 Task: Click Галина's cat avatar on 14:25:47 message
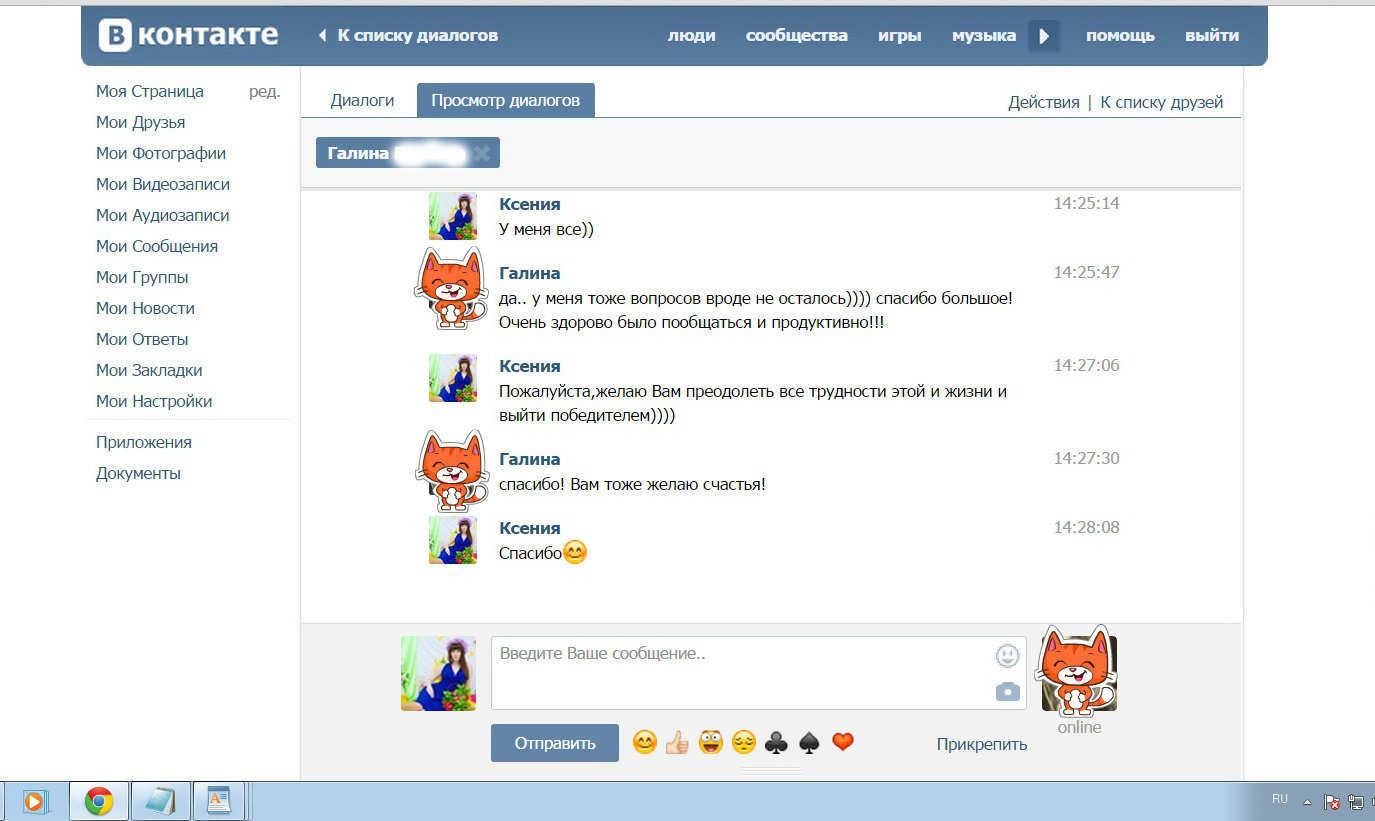tap(451, 289)
